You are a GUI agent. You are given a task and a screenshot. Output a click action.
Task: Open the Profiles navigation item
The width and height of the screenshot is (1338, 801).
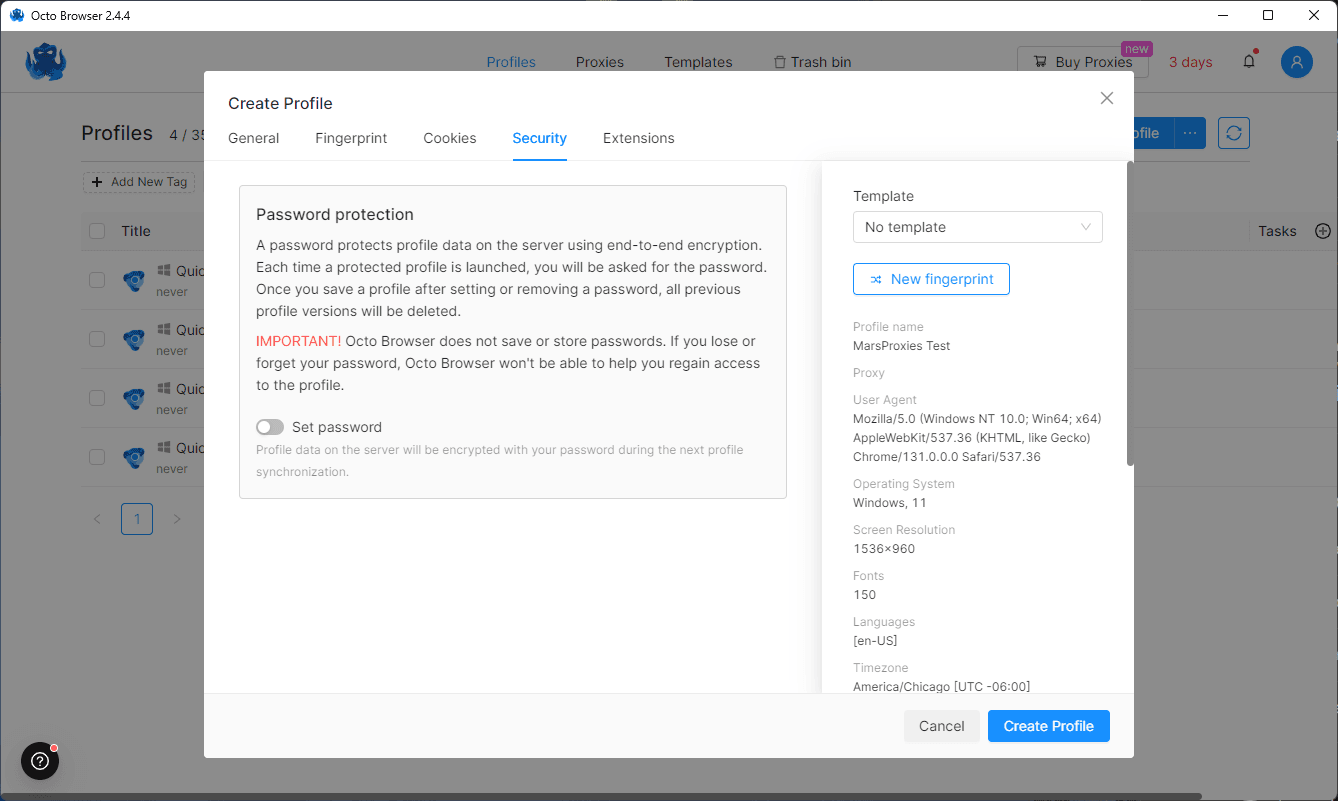pos(511,62)
